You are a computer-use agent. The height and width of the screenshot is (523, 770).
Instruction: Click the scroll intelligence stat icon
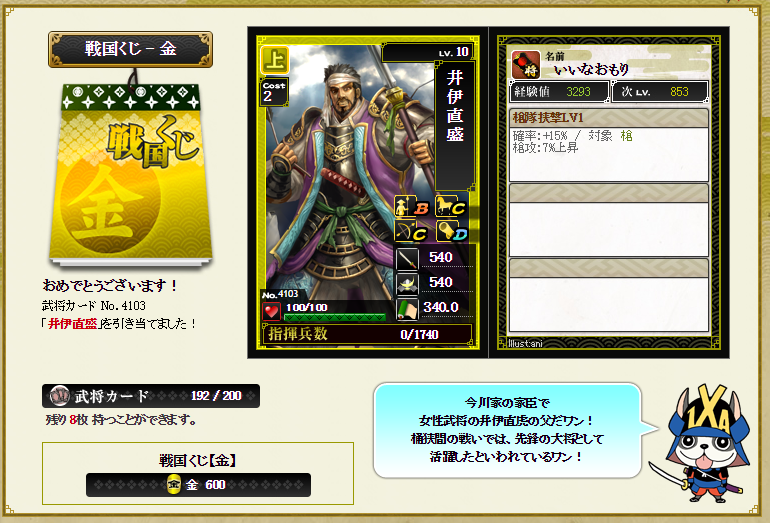[407, 308]
